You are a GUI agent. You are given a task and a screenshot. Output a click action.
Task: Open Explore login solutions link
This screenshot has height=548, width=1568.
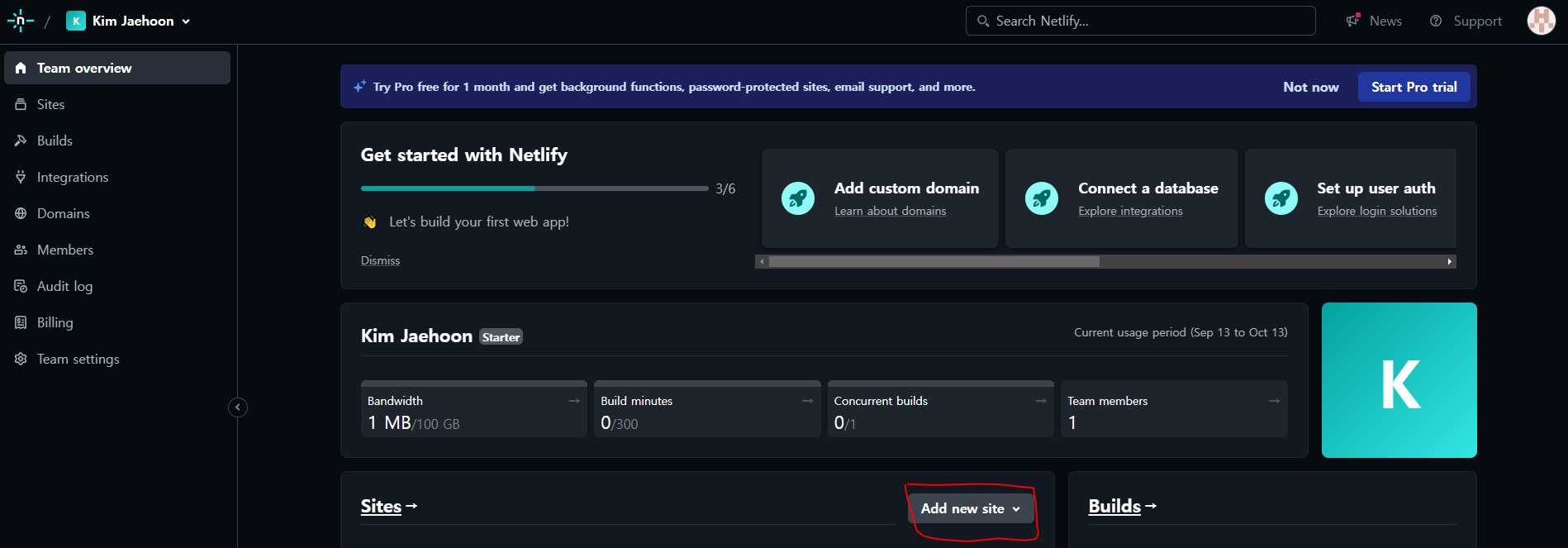(1377, 211)
